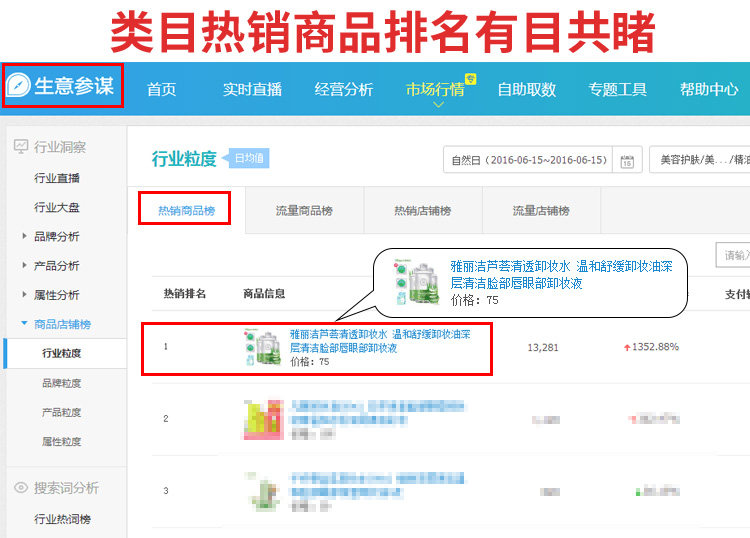
Task: Click the product title link in tooltip bubble
Action: [562, 274]
